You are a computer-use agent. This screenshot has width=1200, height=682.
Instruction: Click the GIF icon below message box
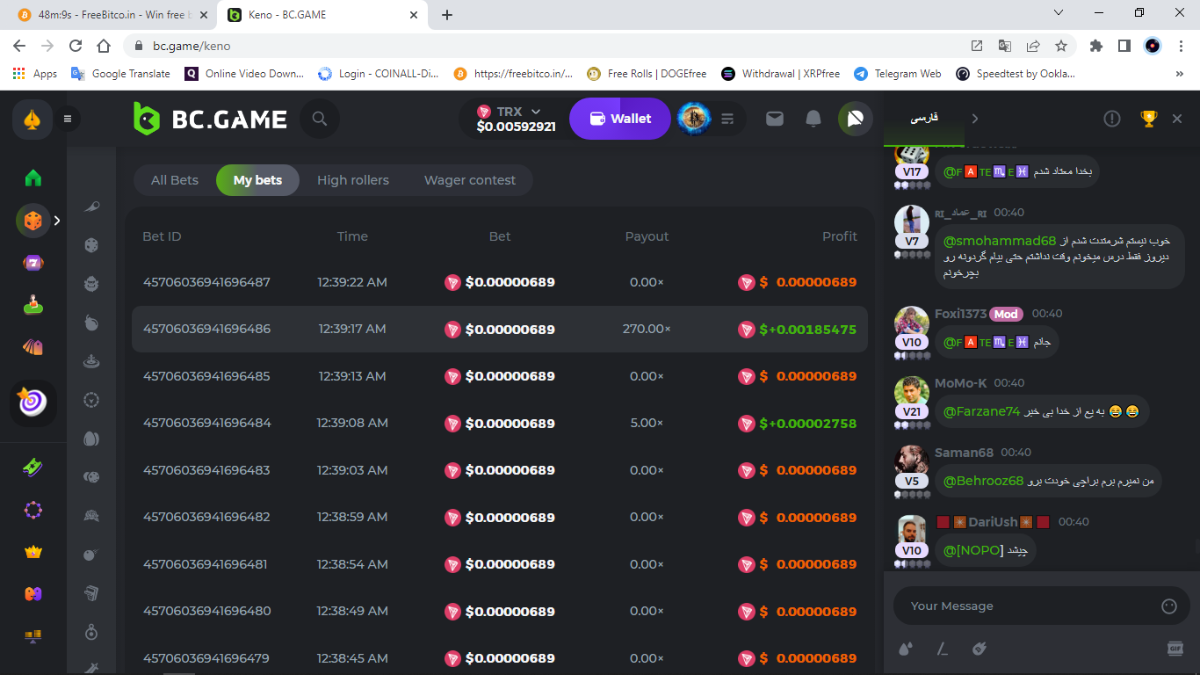[1175, 649]
